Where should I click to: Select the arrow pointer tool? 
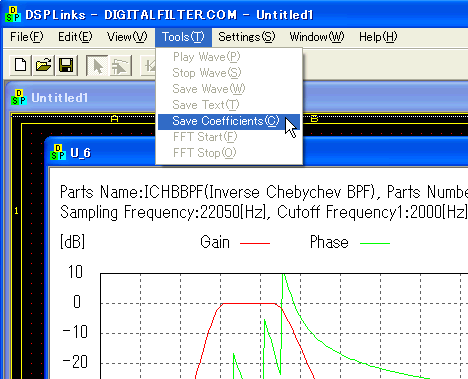point(97,65)
